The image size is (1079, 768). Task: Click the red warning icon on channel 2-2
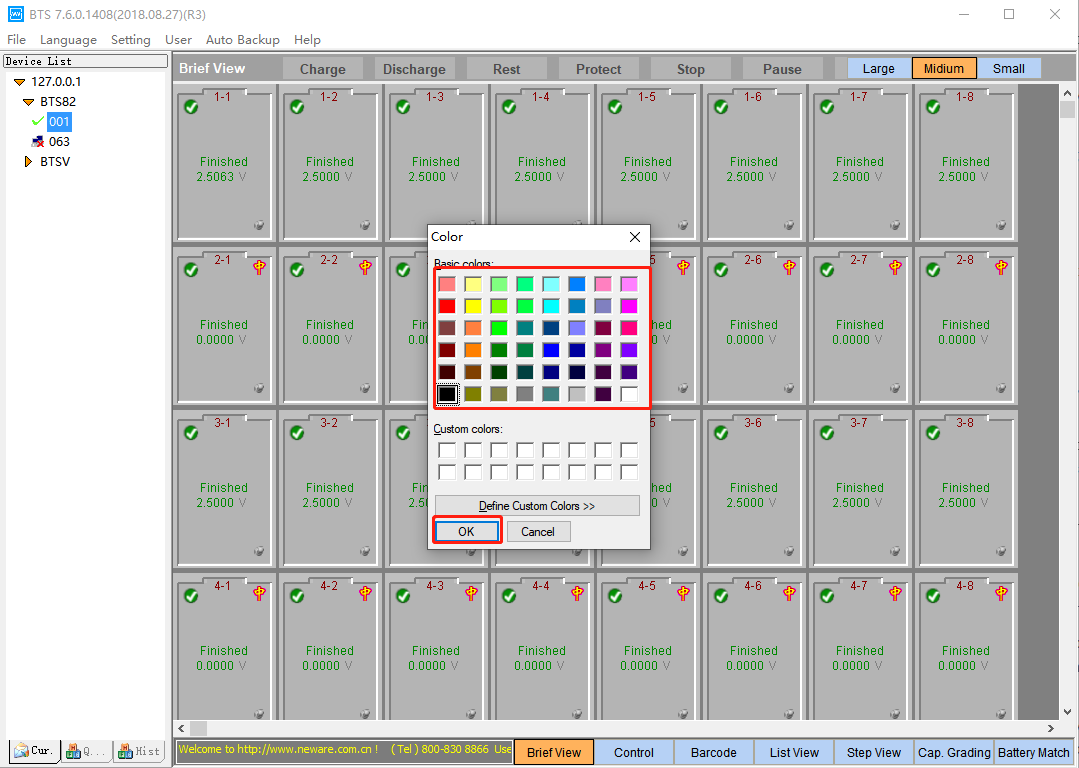[x=365, y=267]
